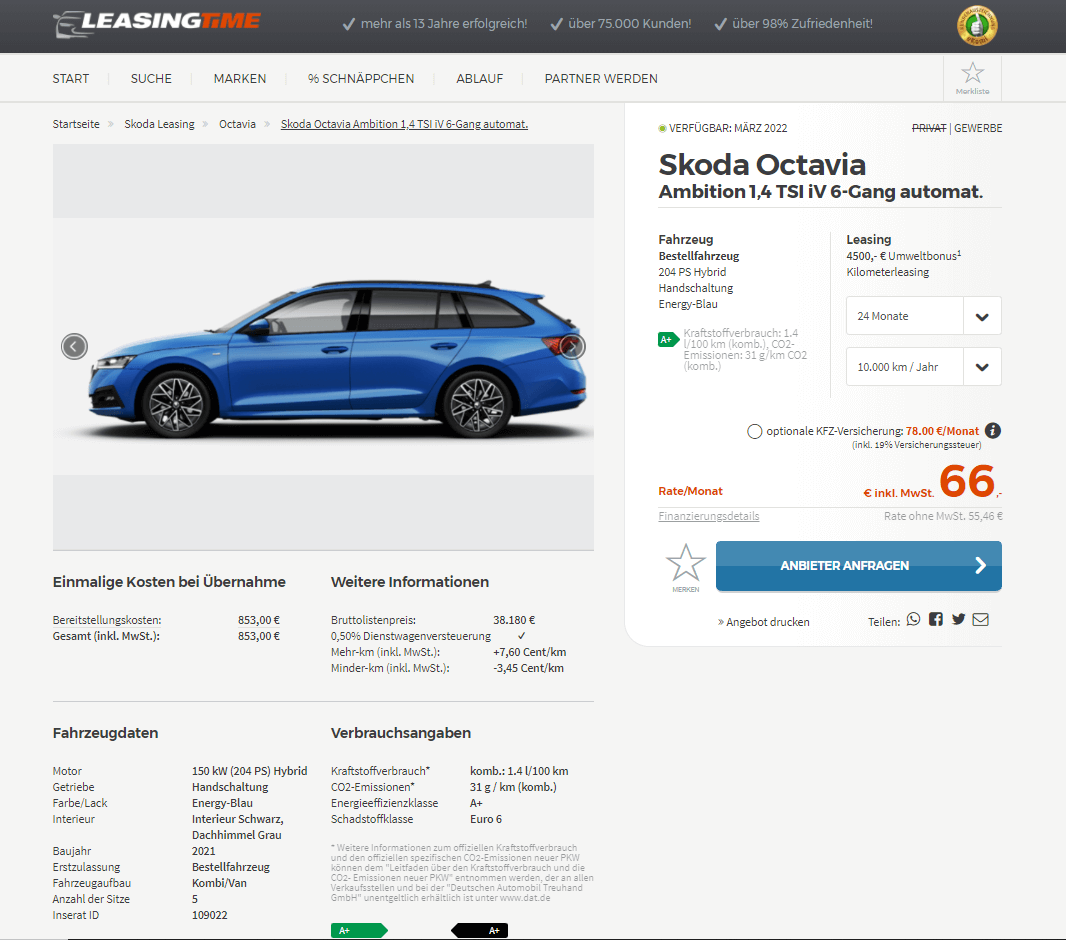Open the Merkliste star icon in header
The width and height of the screenshot is (1066, 940).
point(972,78)
